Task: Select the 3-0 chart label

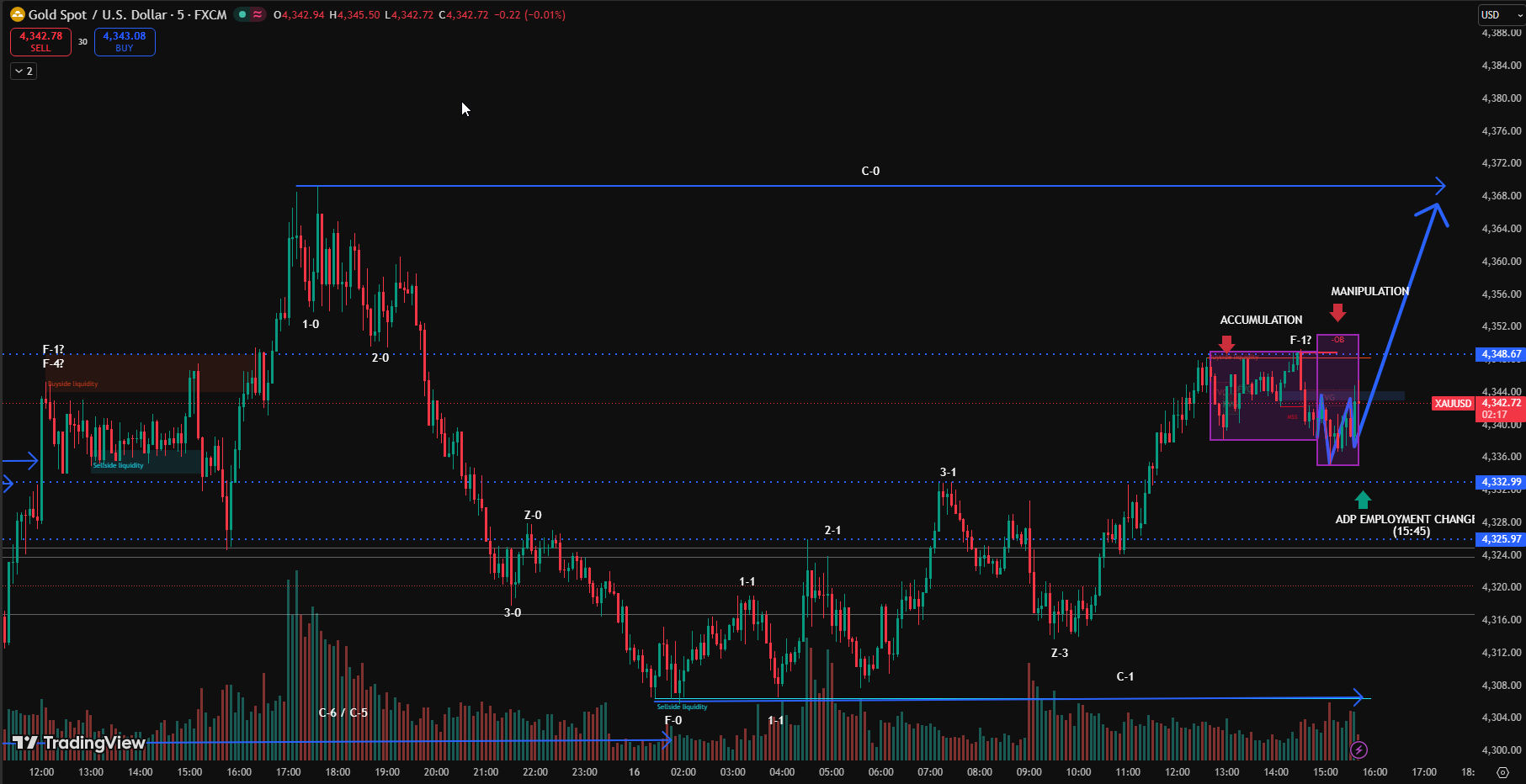Action: tap(513, 612)
